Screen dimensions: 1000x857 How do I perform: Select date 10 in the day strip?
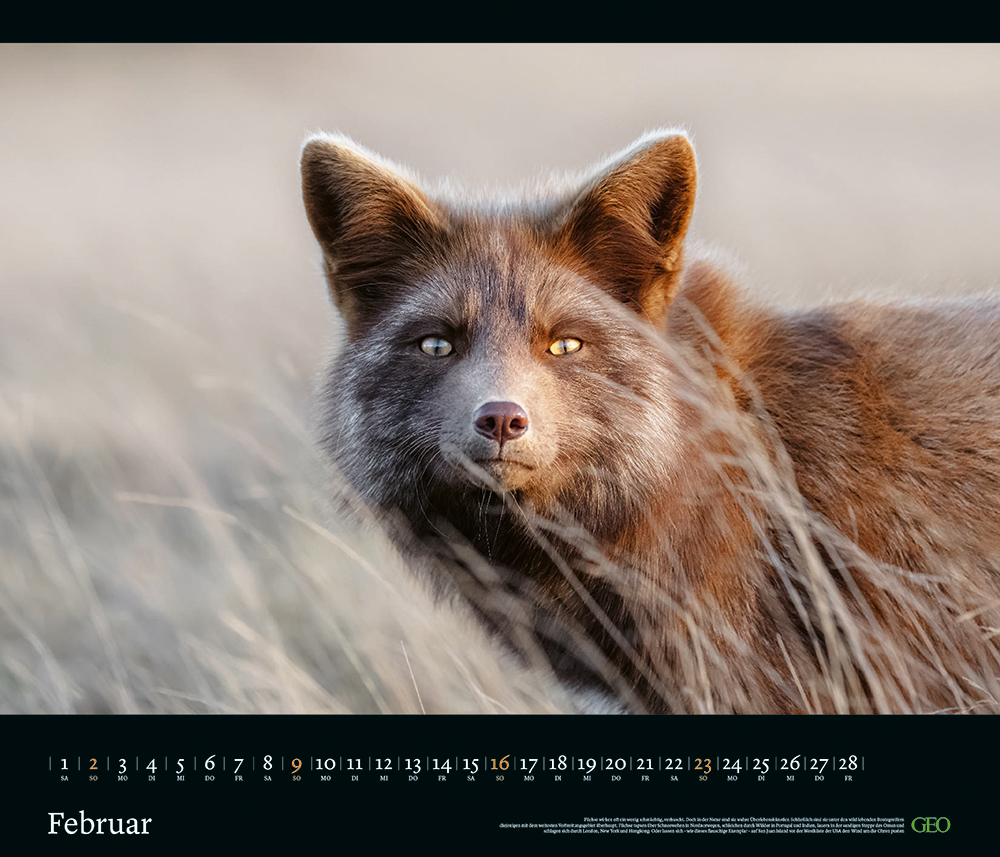click(x=325, y=763)
